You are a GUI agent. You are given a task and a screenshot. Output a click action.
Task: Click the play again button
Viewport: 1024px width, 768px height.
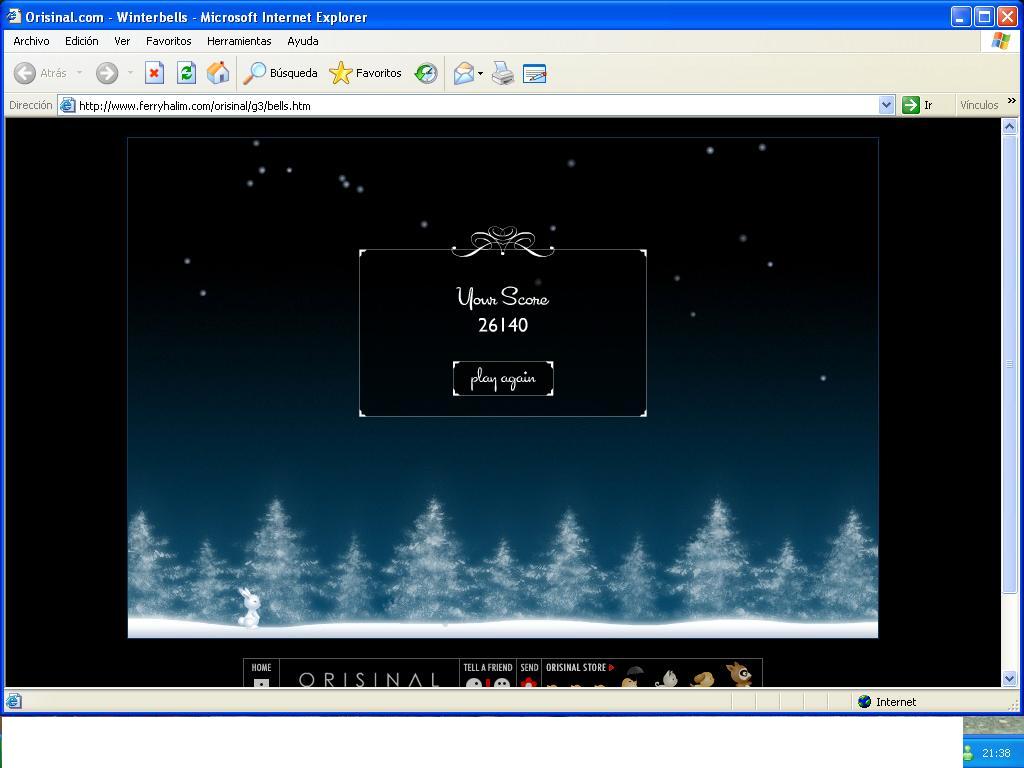pos(503,378)
